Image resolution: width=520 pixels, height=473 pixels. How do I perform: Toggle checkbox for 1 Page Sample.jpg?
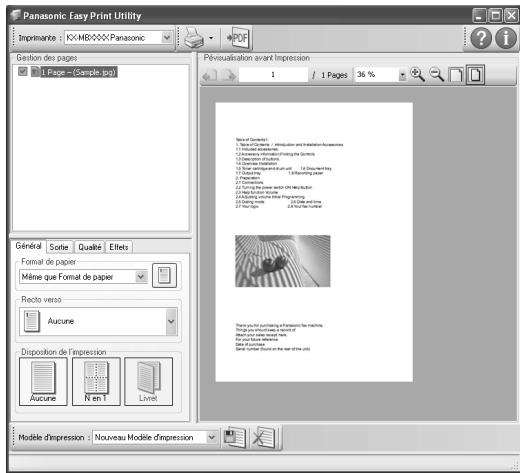(x=23, y=71)
